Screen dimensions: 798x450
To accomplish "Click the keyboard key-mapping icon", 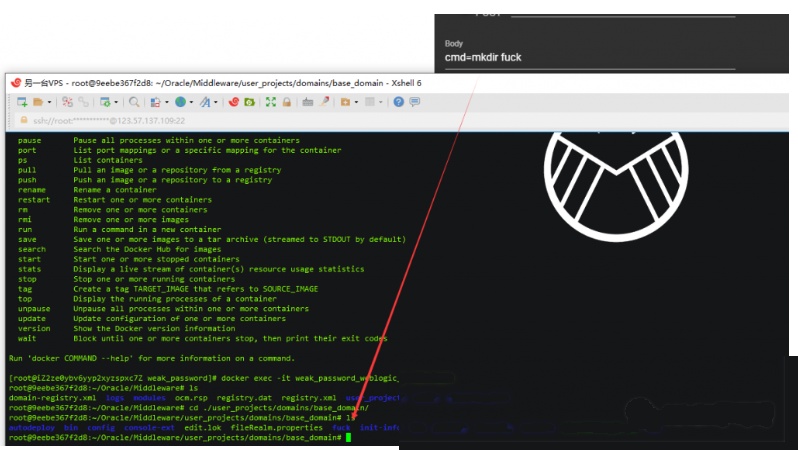I will (x=307, y=102).
